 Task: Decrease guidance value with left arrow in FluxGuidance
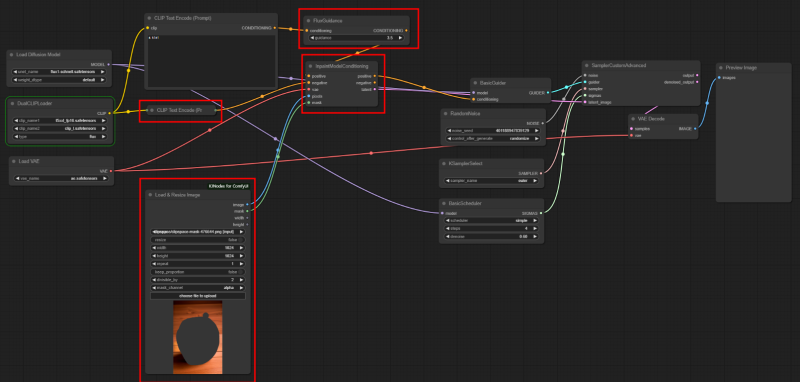click(312, 38)
